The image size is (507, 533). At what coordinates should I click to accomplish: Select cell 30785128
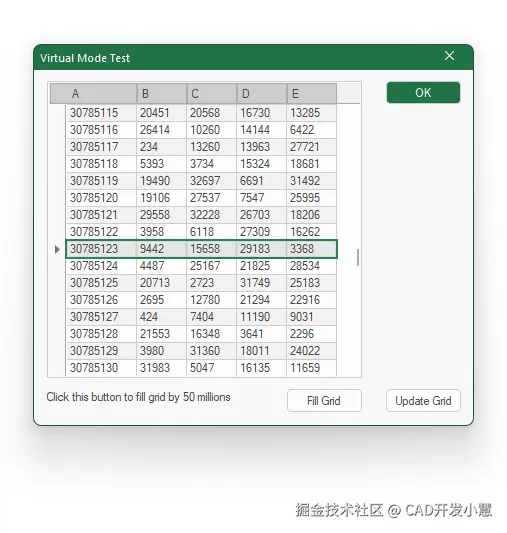101,334
